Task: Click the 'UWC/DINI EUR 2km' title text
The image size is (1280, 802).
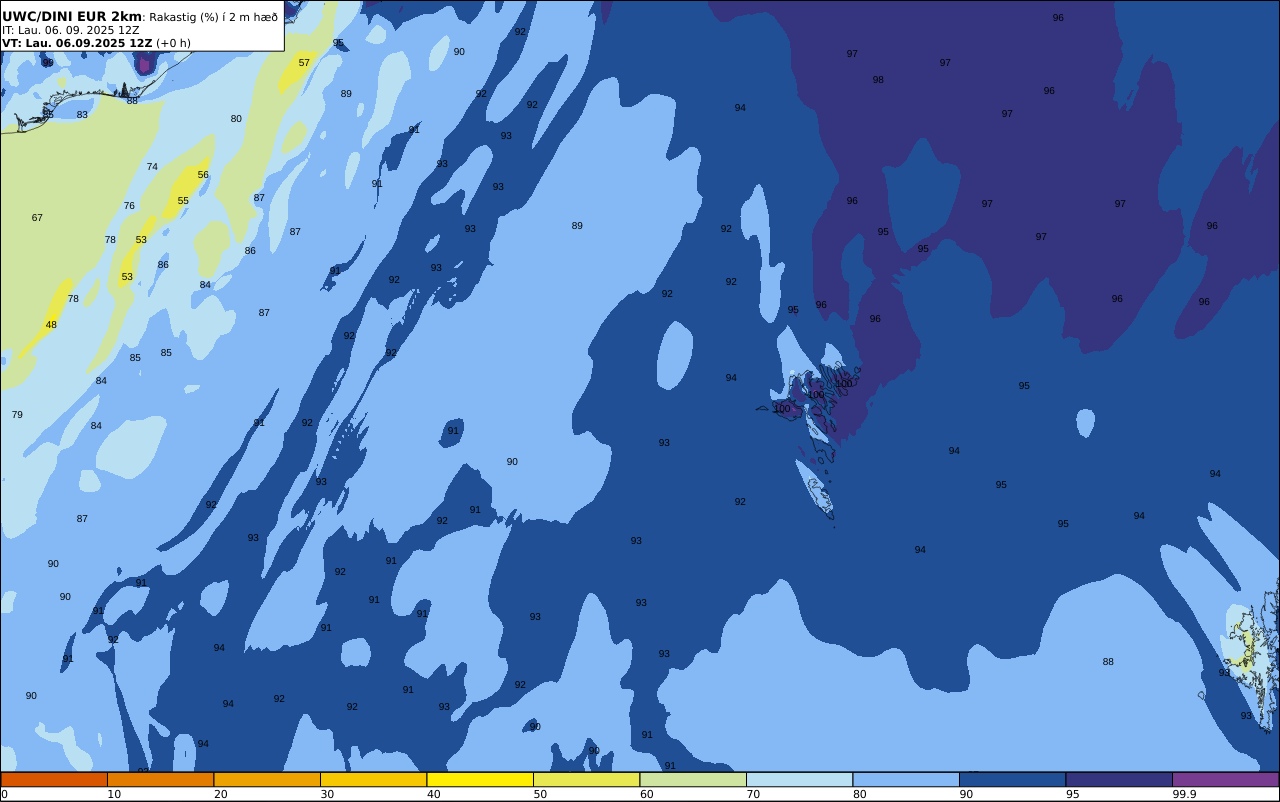Action: 72,17
